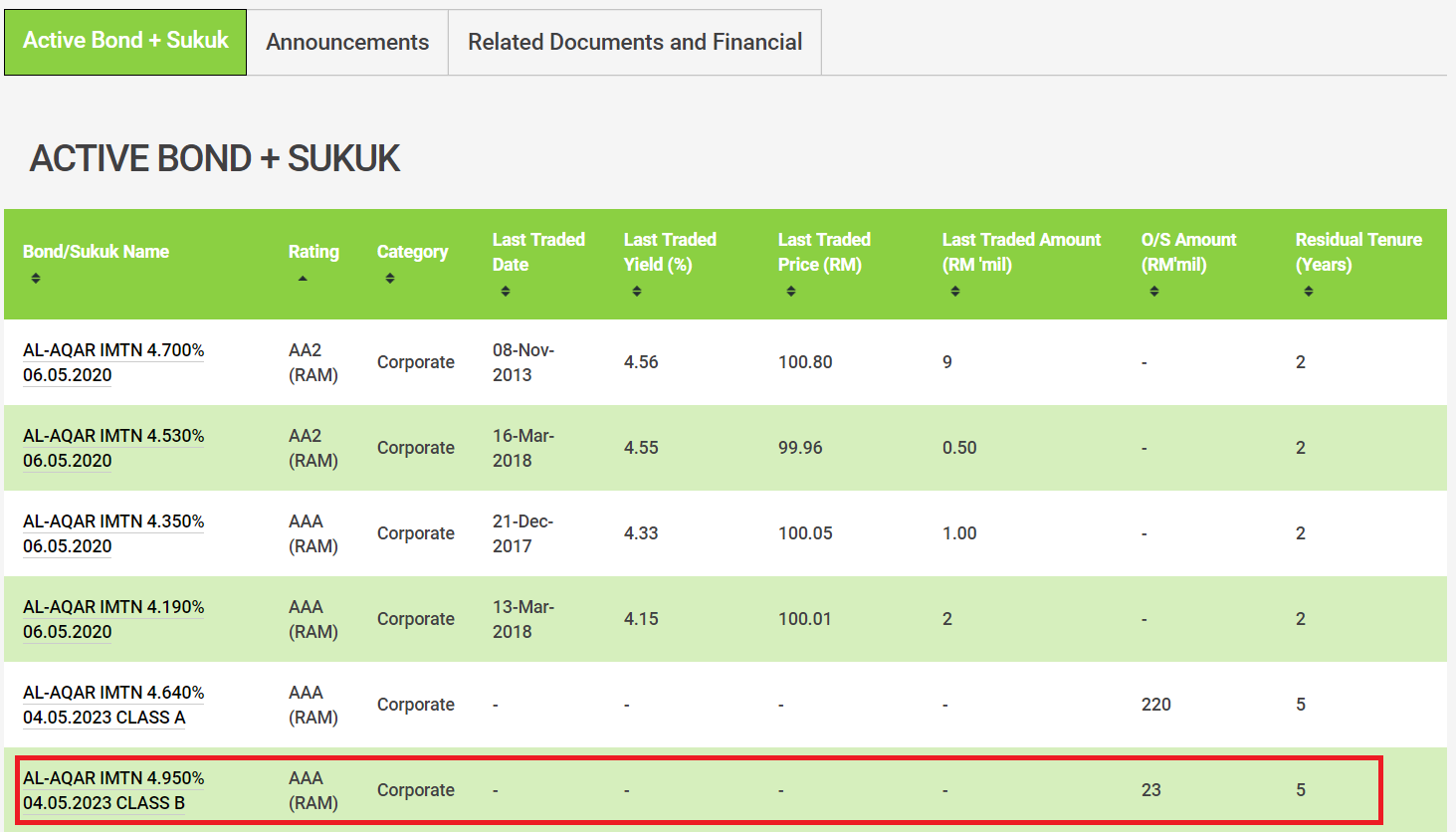
Task: Open AL-AQAR IMTN 4.640% CLASS A link
Action: (x=113, y=705)
